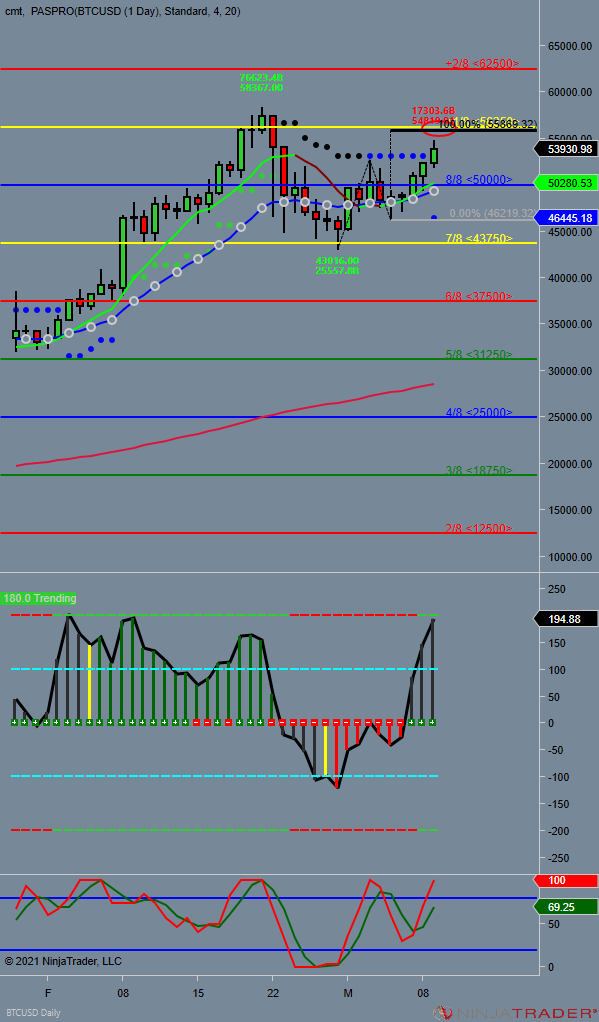Screen dimensions: 599x1022
Task: Click the 4/8 <25000> blue level label
Action: pyautogui.click(x=479, y=412)
